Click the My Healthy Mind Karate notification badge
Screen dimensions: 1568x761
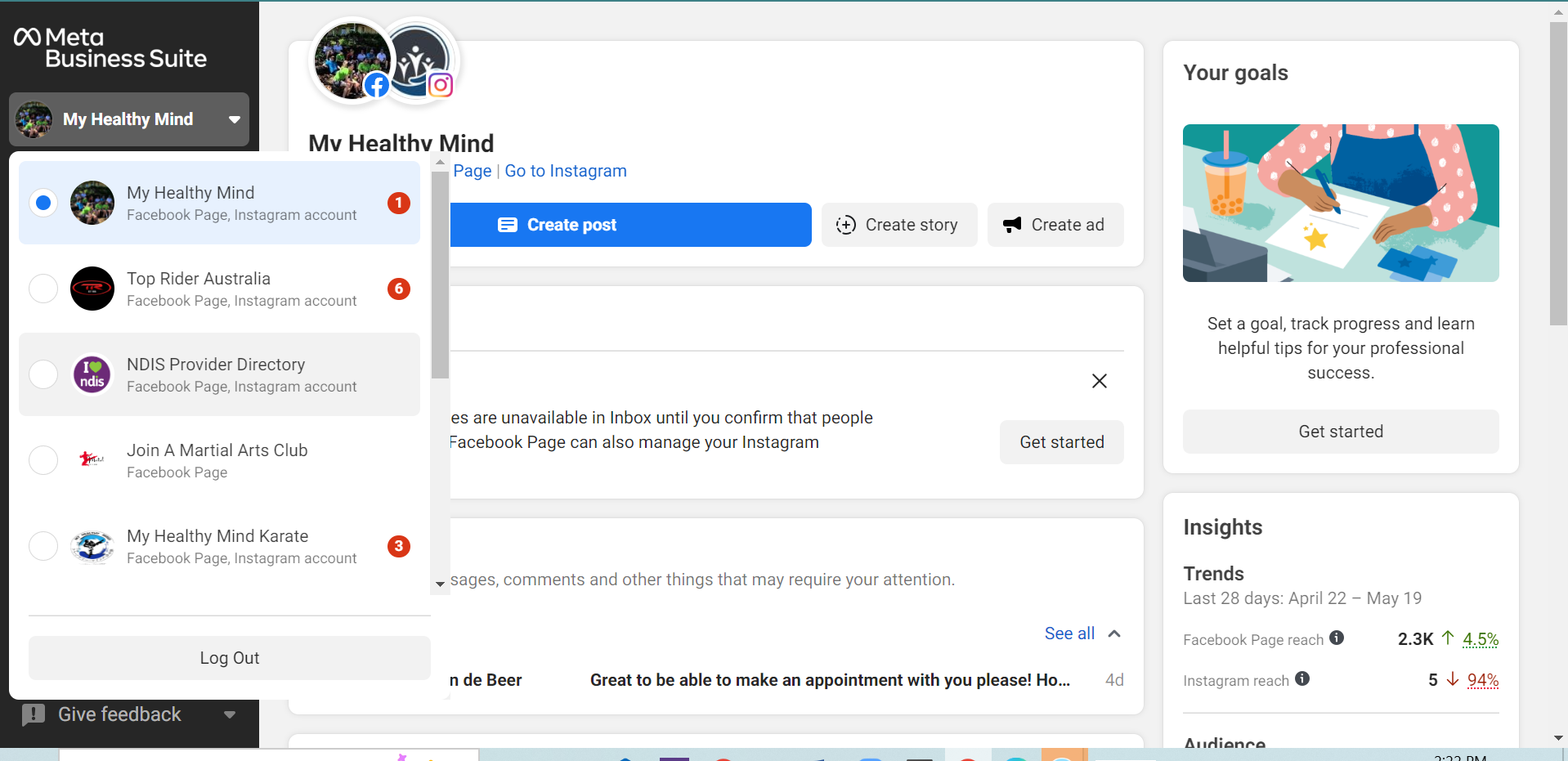(x=399, y=546)
